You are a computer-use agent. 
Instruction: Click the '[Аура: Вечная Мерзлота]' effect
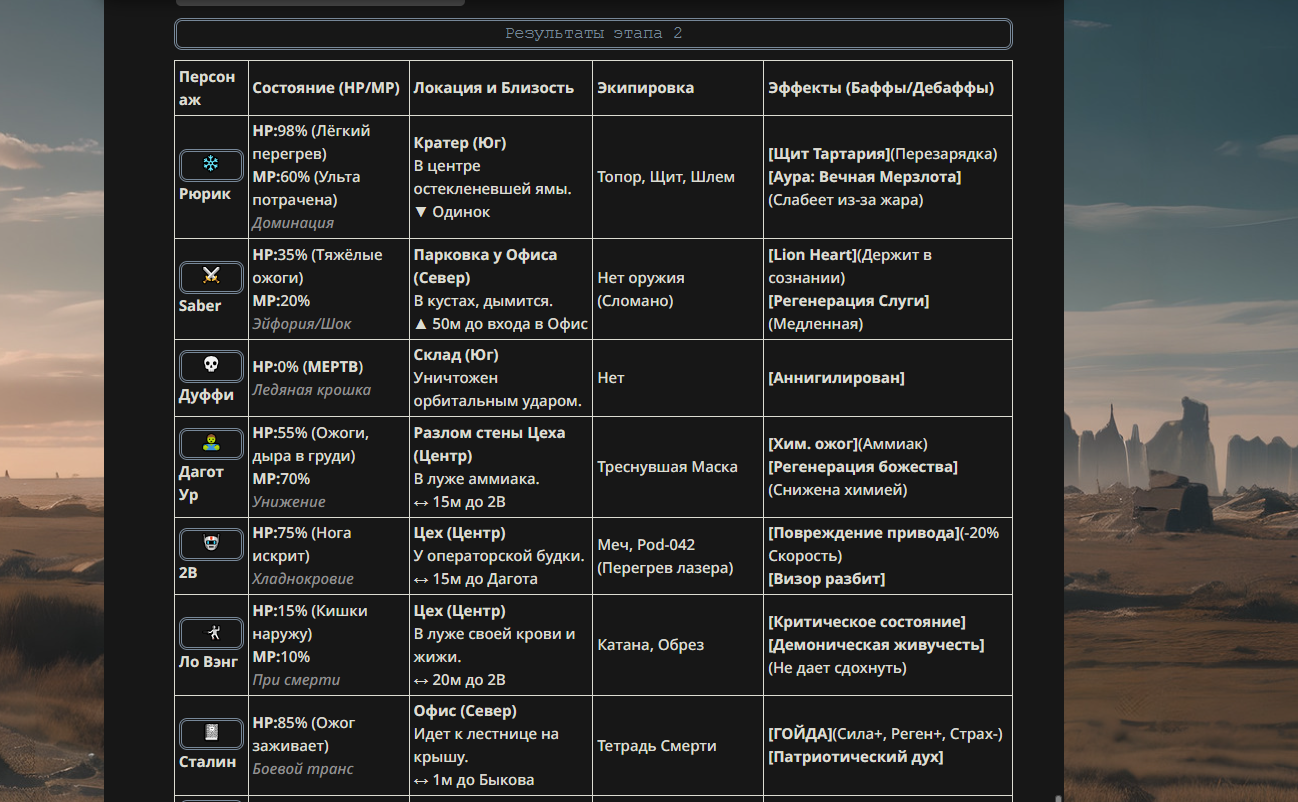[x=865, y=177]
